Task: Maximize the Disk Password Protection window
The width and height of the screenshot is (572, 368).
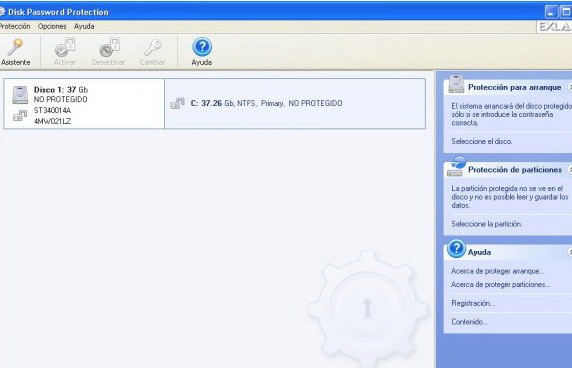Action: (566, 12)
